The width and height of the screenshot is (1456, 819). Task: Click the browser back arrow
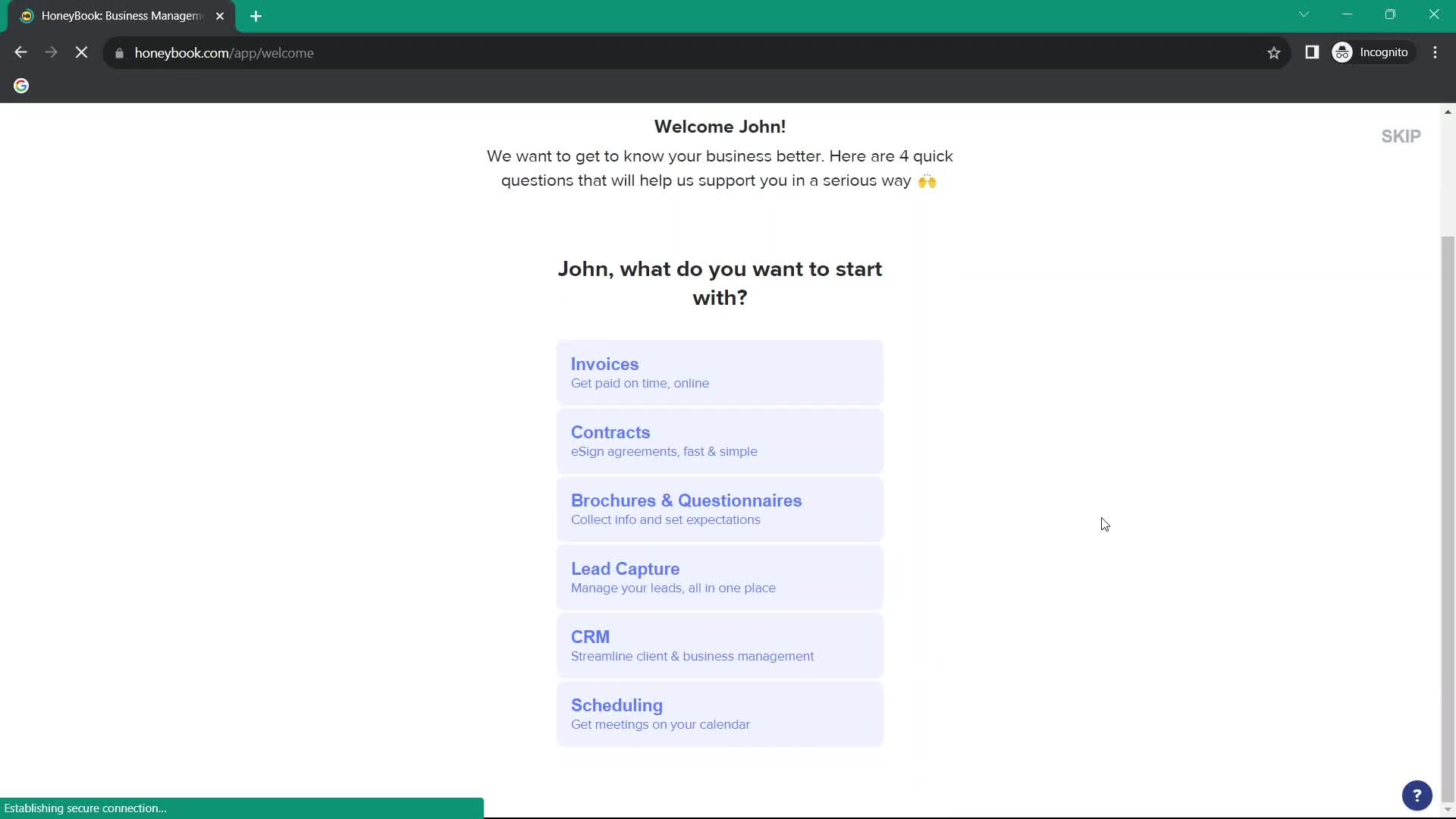tap(20, 52)
